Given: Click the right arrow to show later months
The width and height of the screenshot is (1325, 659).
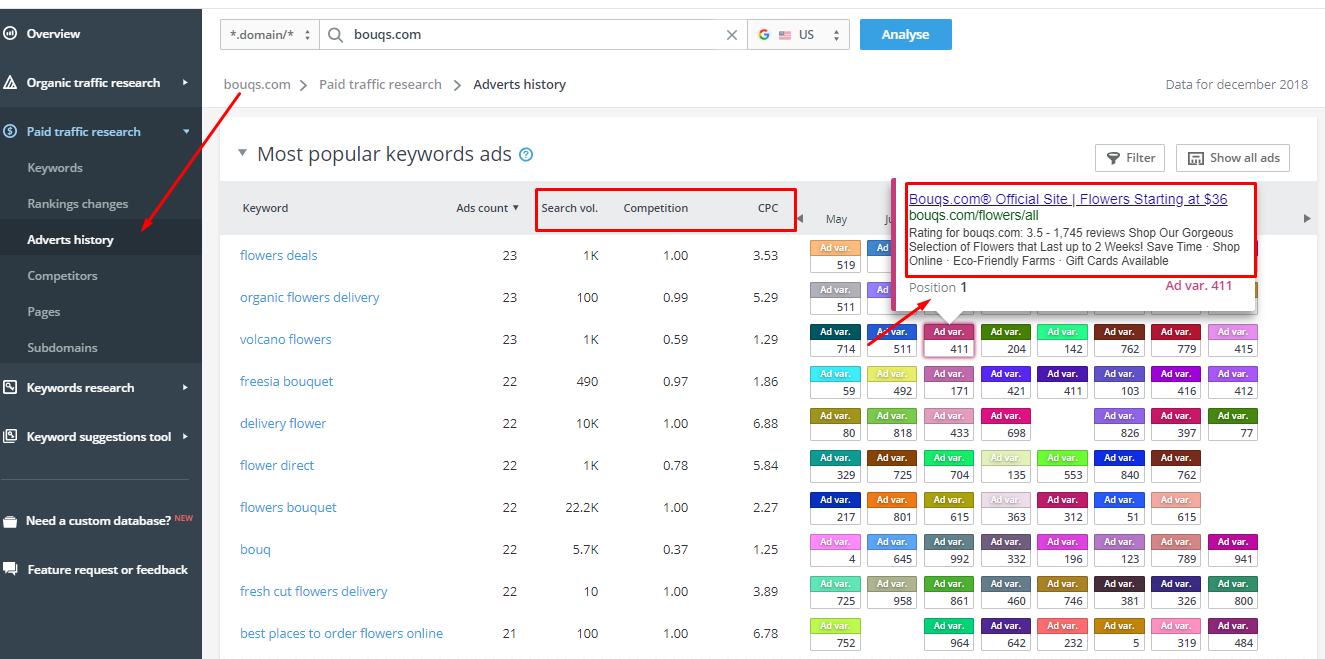Looking at the screenshot, I should click(x=1306, y=219).
